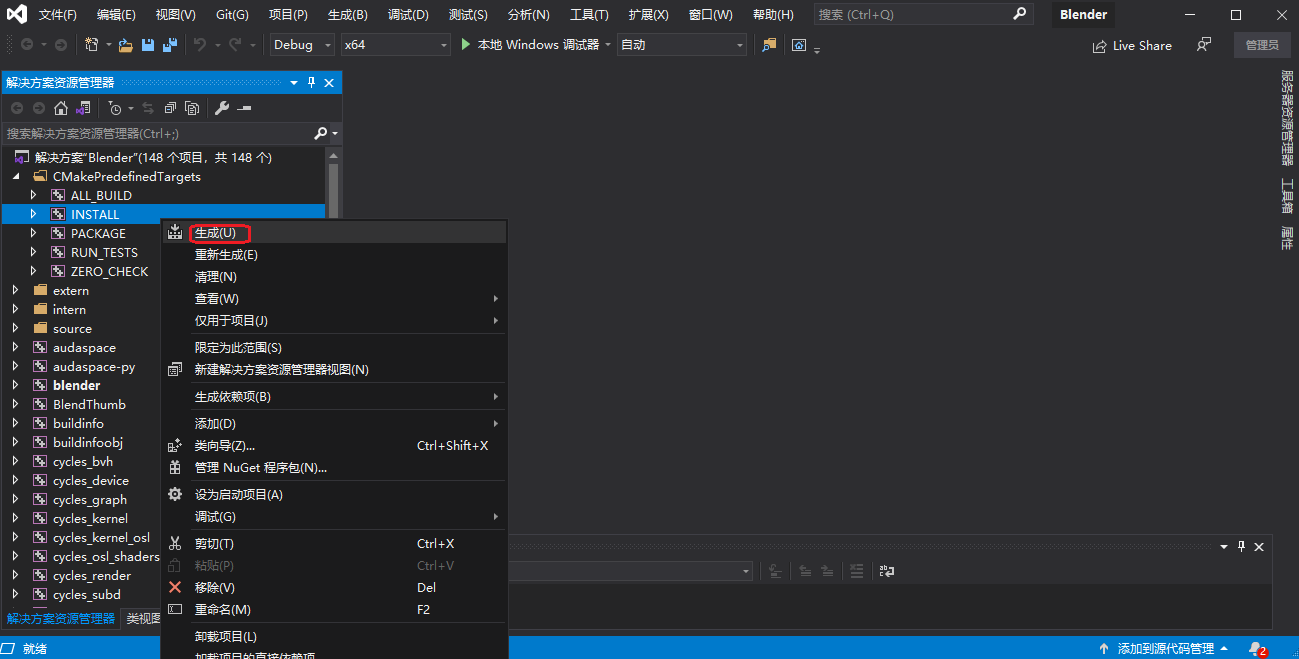Click the Live Share button
This screenshot has width=1299, height=659.
click(1132, 45)
